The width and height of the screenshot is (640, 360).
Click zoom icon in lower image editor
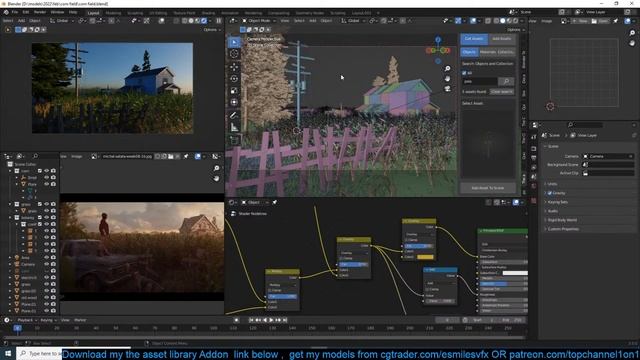(216, 168)
